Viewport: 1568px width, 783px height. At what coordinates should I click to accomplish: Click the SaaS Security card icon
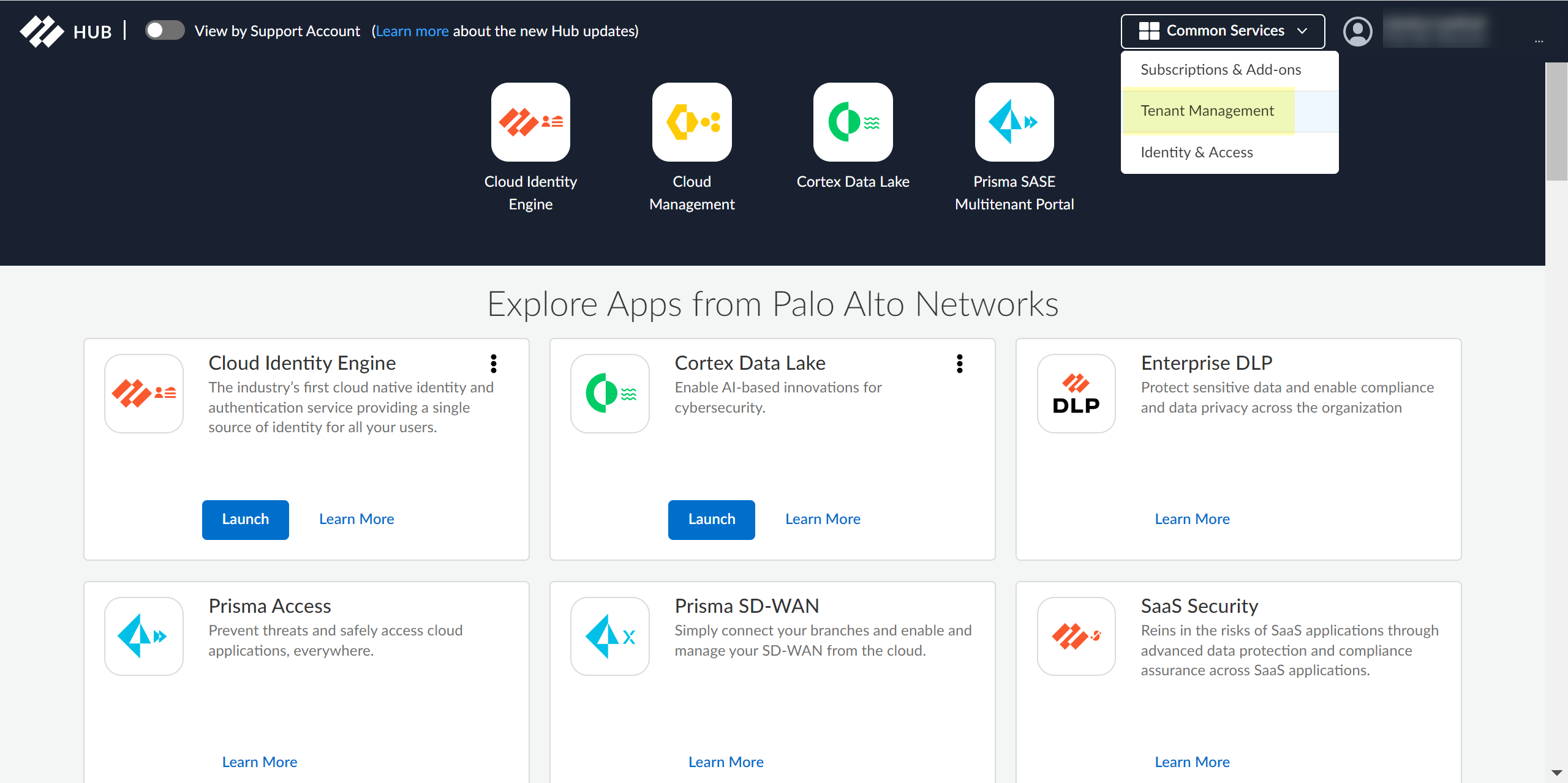tap(1076, 637)
